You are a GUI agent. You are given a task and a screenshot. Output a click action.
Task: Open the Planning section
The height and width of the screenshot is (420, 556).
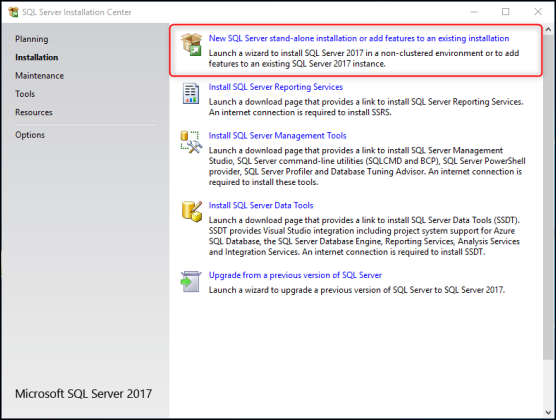point(32,39)
